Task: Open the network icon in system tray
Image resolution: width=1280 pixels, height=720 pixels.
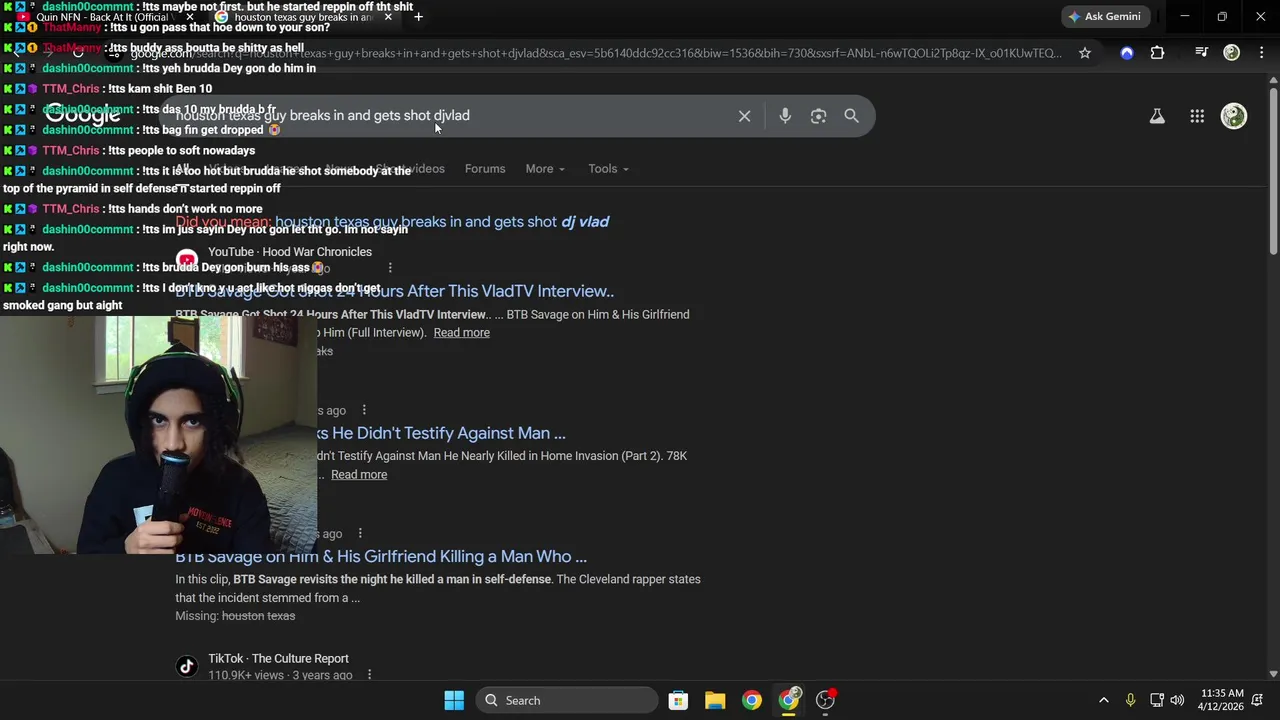Action: [1156, 700]
